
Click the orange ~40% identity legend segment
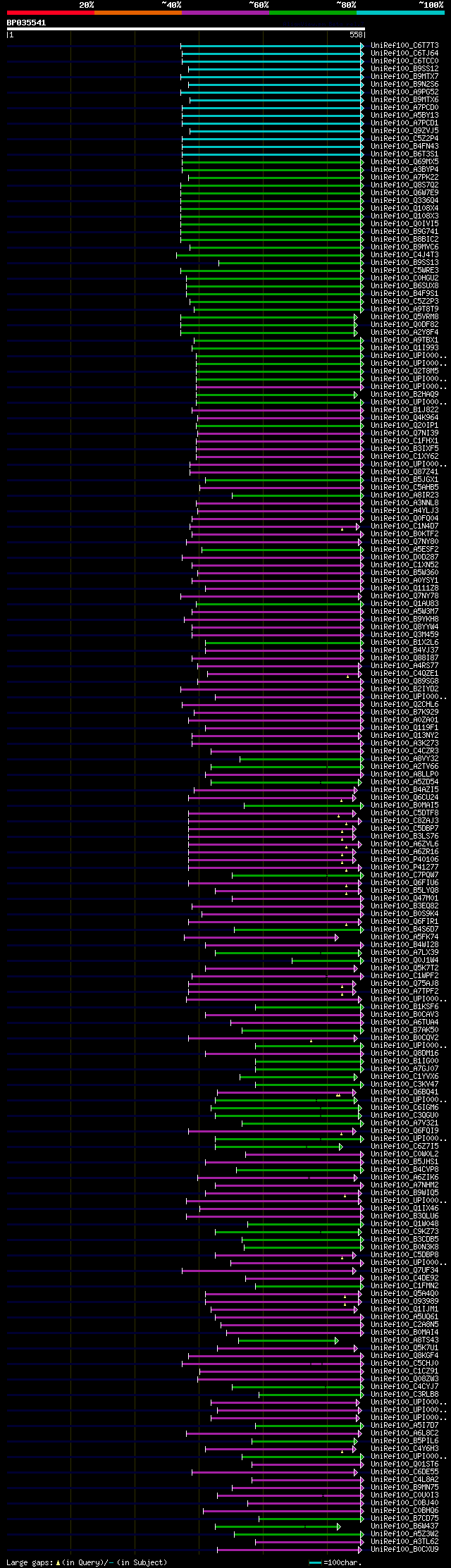tap(138, 13)
